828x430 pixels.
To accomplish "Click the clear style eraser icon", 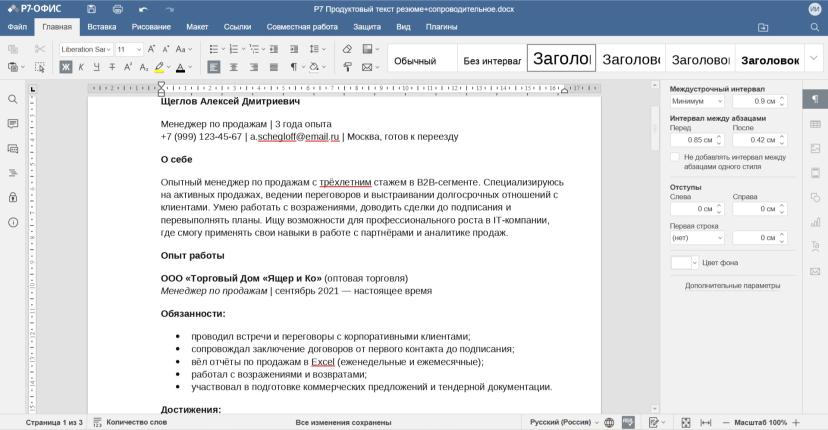I will point(347,49).
